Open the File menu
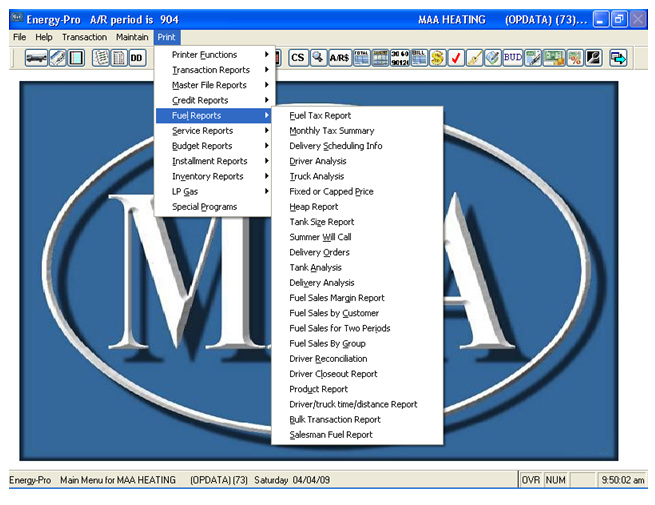This screenshot has height=505, width=655. (x=20, y=37)
